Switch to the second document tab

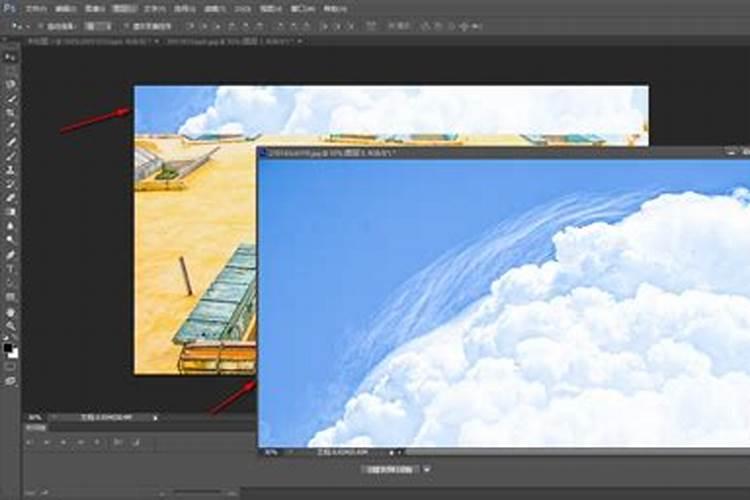point(232,42)
